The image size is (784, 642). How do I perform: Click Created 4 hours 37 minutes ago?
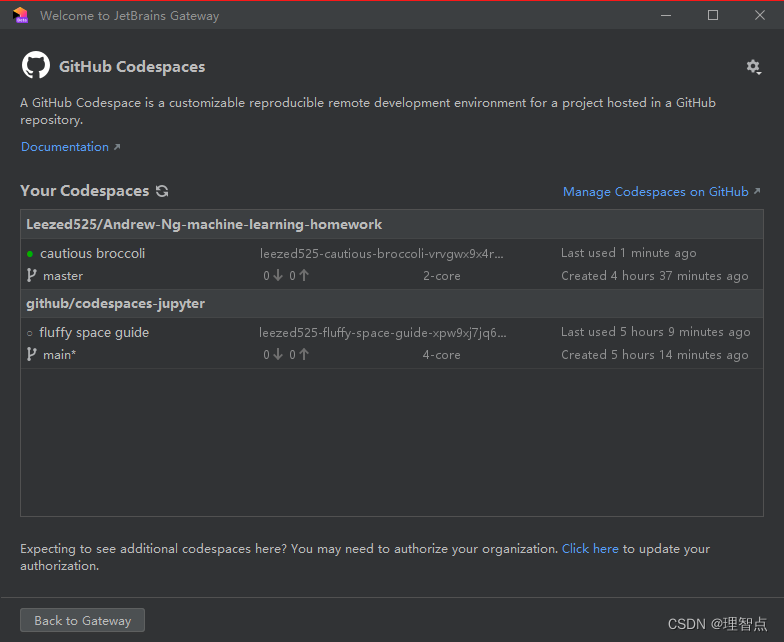point(654,276)
